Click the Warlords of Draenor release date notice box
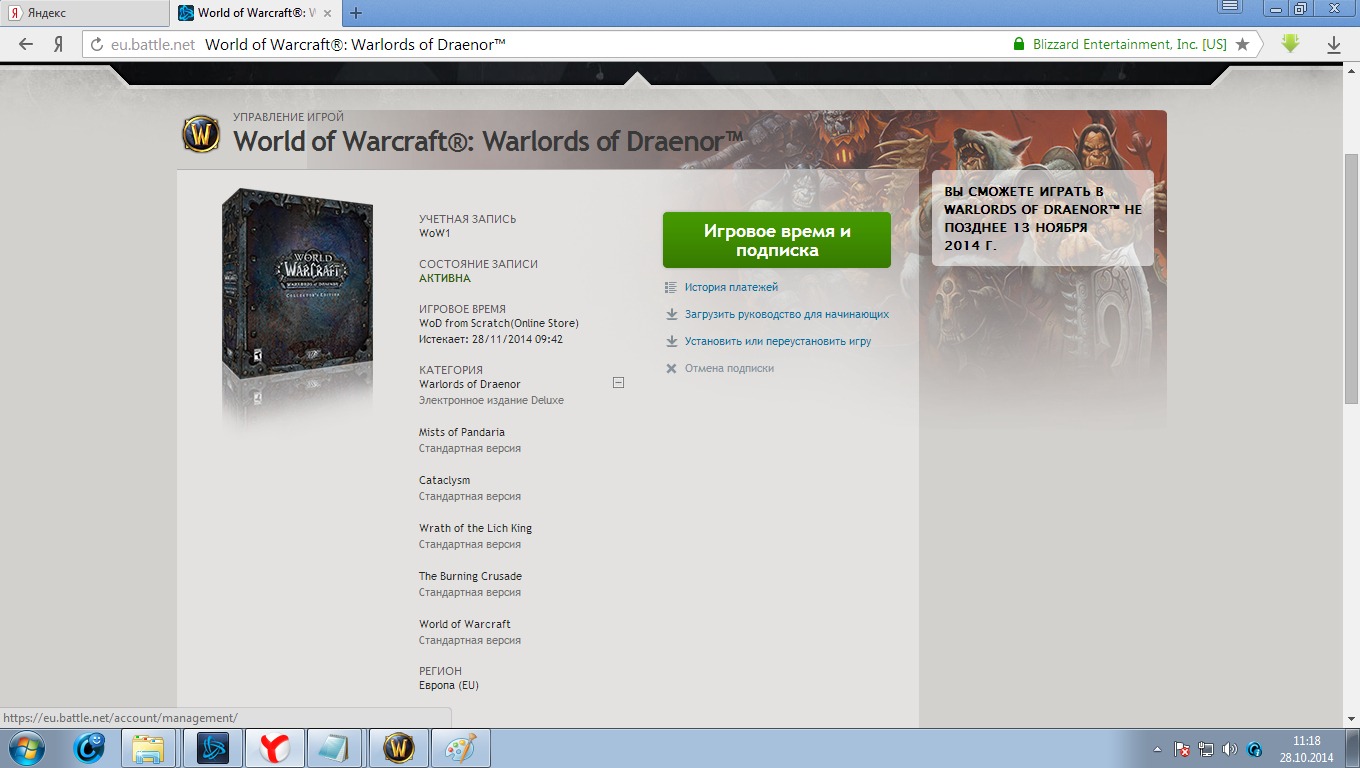The image size is (1360, 768). 1042,218
